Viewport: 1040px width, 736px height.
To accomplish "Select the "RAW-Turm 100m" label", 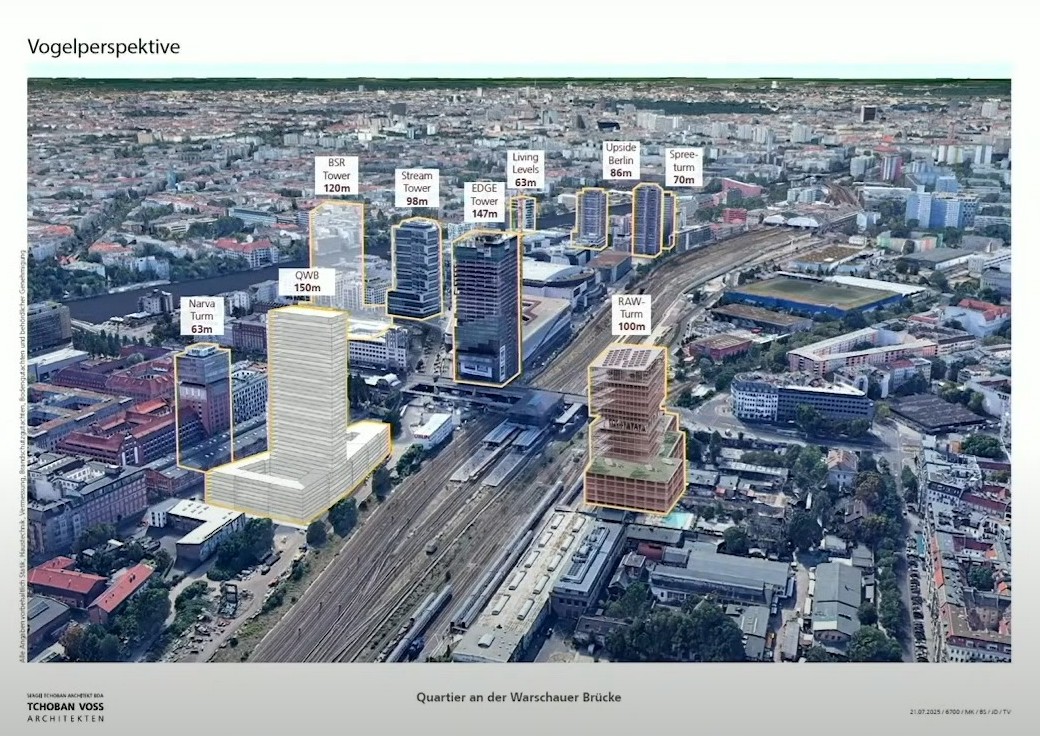I will [631, 314].
